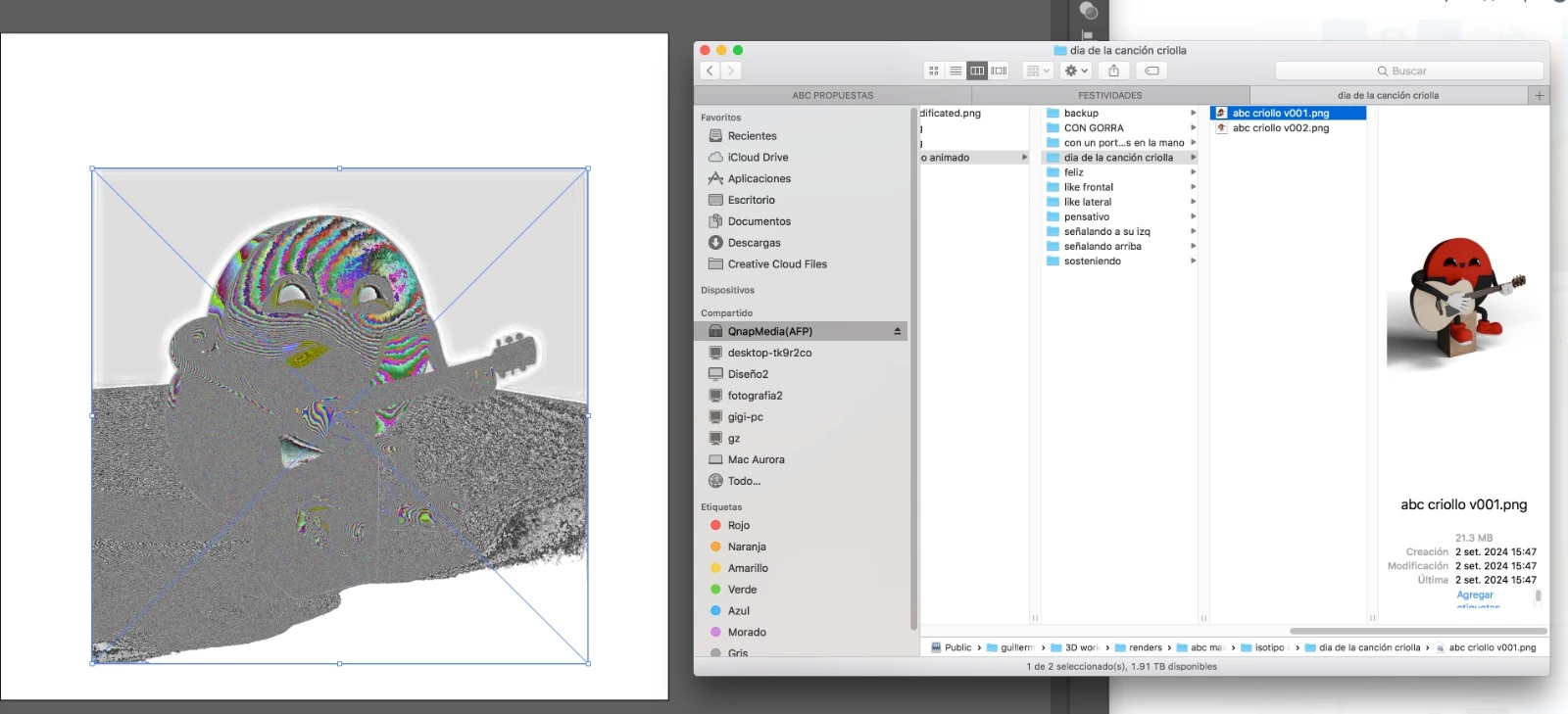Go back in Finder history
This screenshot has height=714, width=1568.
[710, 71]
